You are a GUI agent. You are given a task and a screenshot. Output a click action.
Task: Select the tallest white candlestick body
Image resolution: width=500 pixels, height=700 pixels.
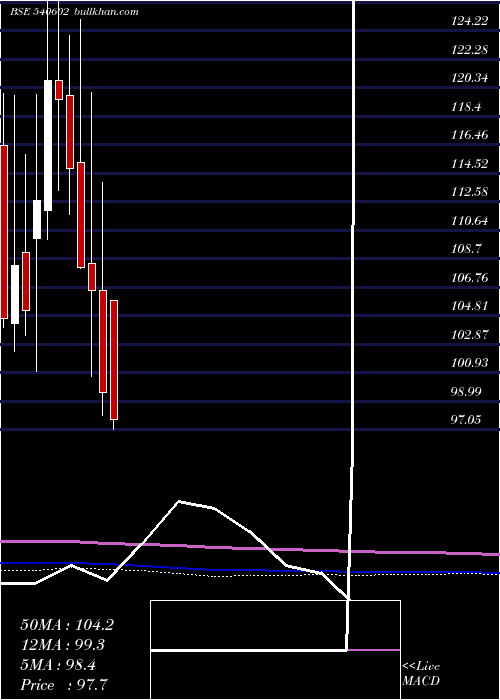(48, 146)
